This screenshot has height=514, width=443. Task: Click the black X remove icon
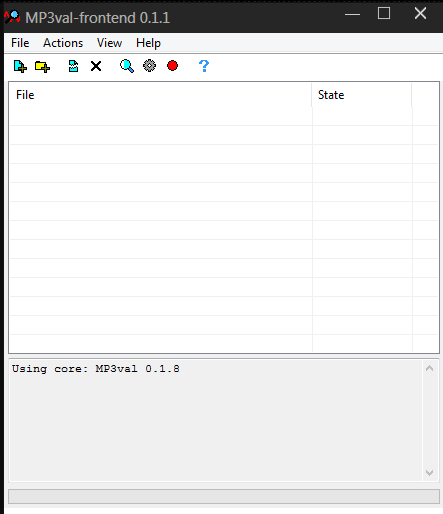pyautogui.click(x=96, y=66)
